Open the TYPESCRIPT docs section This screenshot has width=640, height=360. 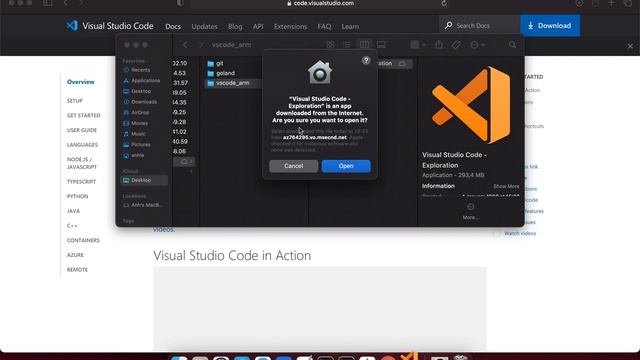[x=81, y=182]
